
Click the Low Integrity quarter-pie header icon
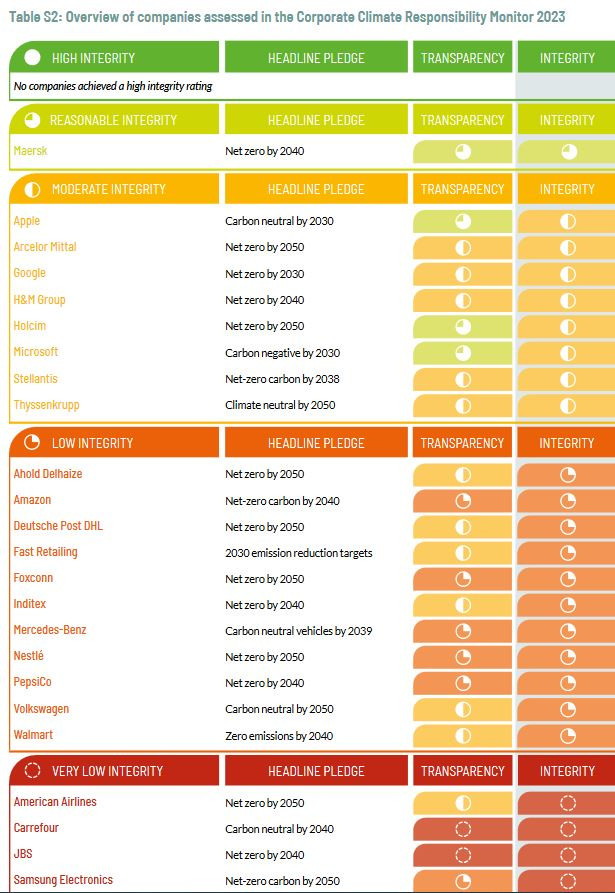coord(32,443)
